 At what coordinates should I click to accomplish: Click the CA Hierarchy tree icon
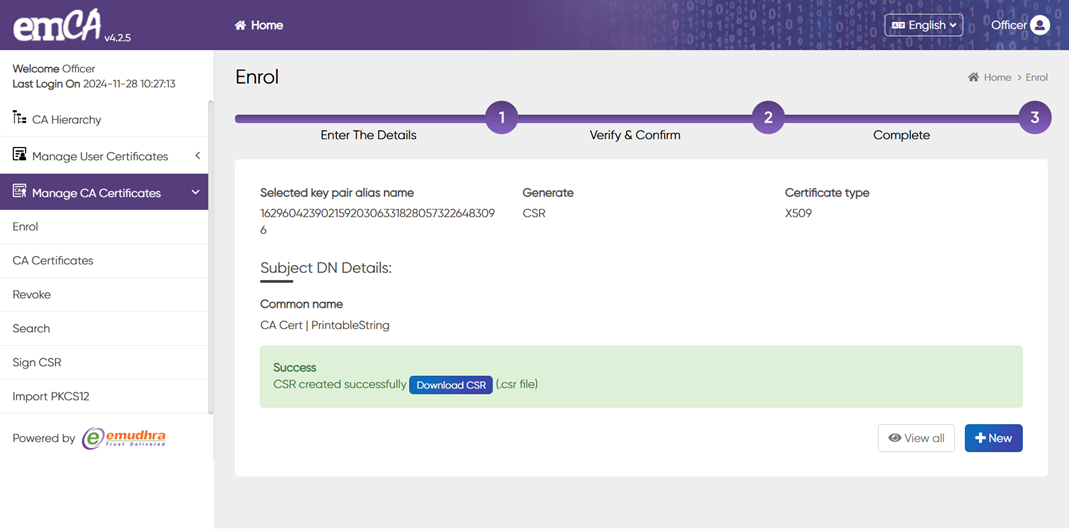tap(19, 119)
